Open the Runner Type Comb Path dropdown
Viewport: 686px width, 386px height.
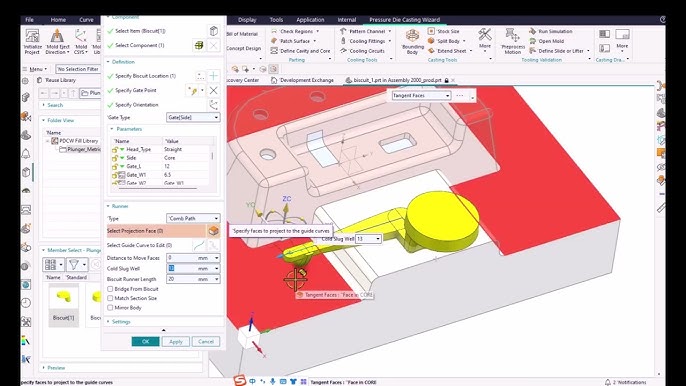(193, 218)
